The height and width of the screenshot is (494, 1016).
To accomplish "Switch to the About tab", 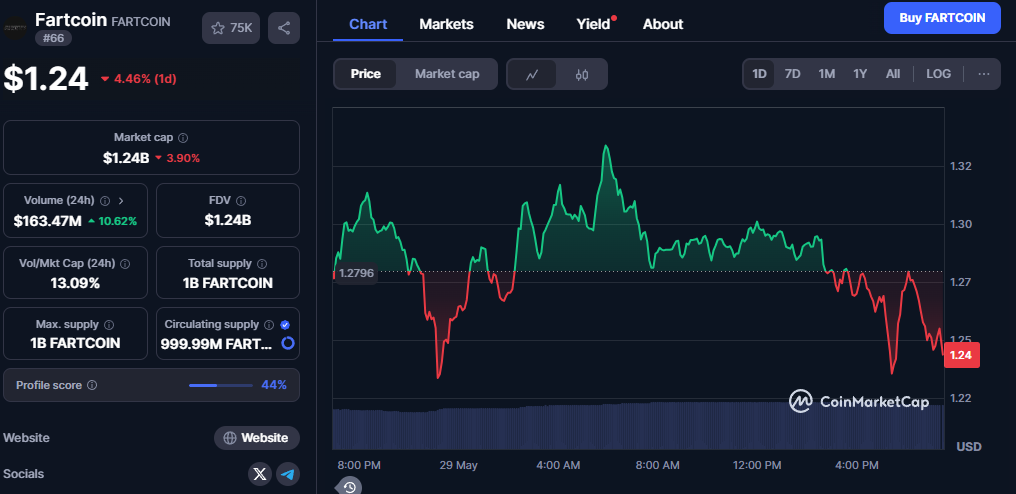I will (x=663, y=24).
